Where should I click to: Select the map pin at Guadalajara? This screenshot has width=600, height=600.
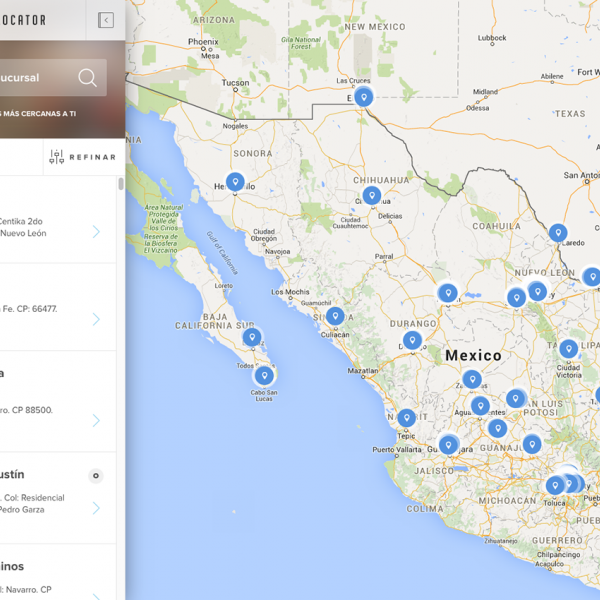pos(448,445)
